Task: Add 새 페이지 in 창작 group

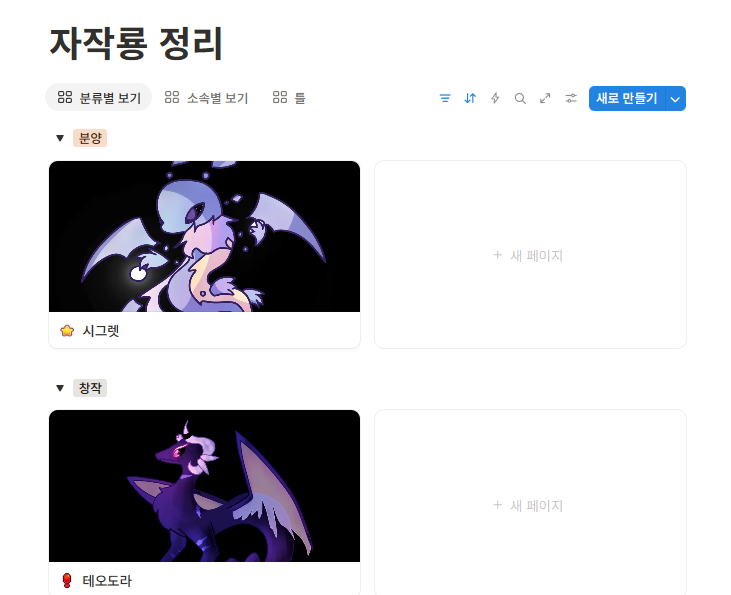Action: 530,504
